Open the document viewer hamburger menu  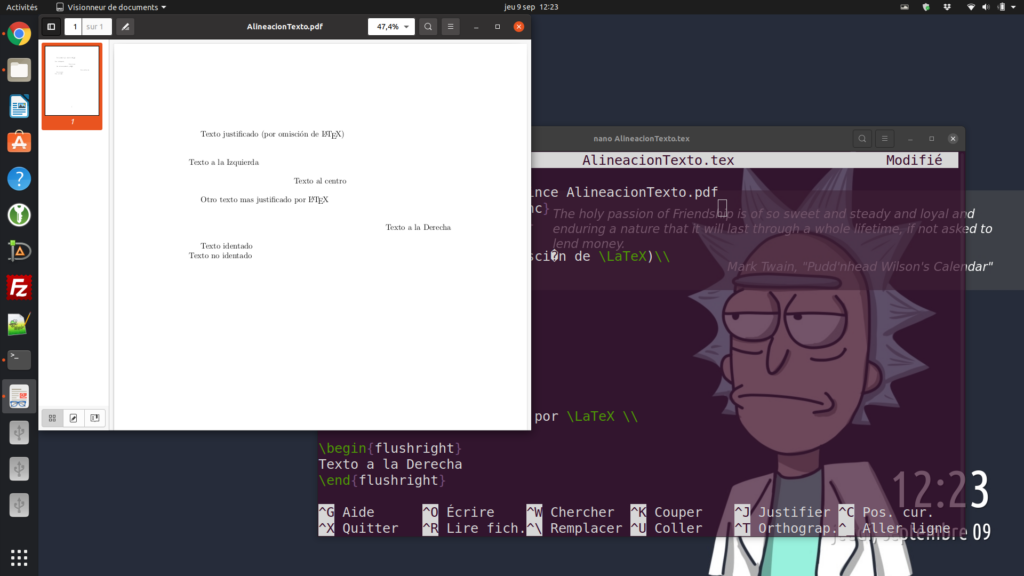point(451,27)
